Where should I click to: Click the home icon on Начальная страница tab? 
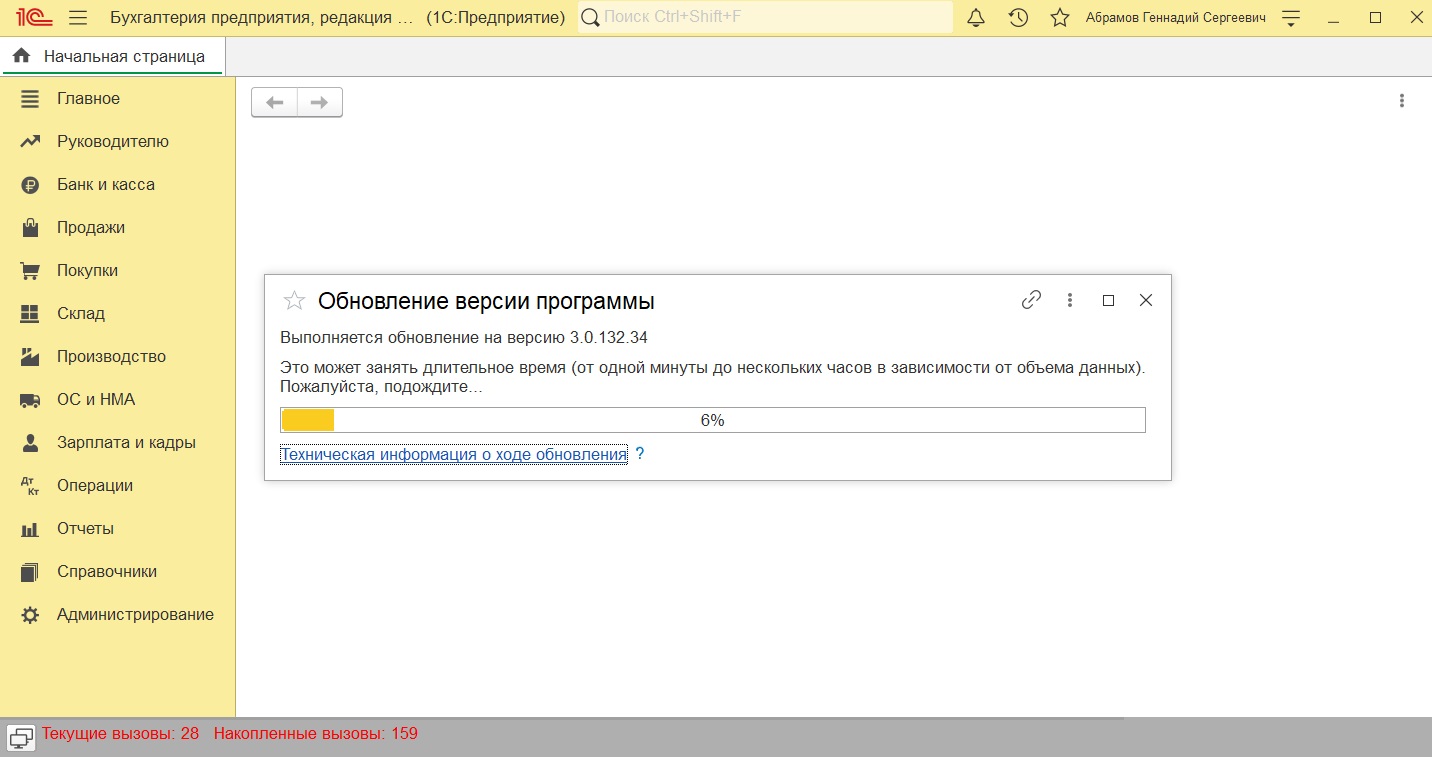[x=21, y=56]
